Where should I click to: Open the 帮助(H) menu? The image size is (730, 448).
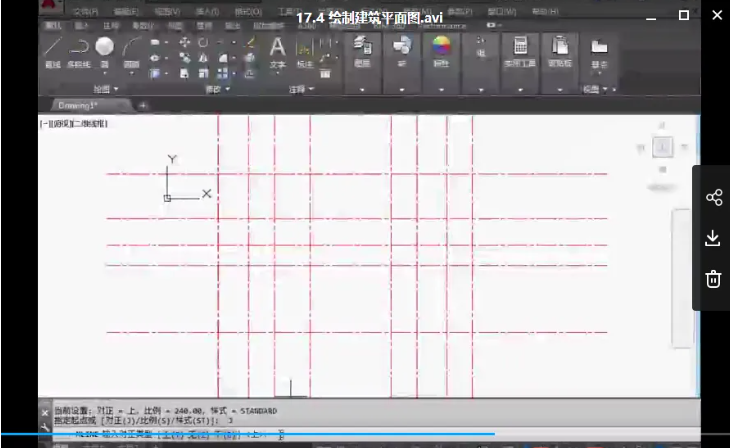(x=545, y=12)
